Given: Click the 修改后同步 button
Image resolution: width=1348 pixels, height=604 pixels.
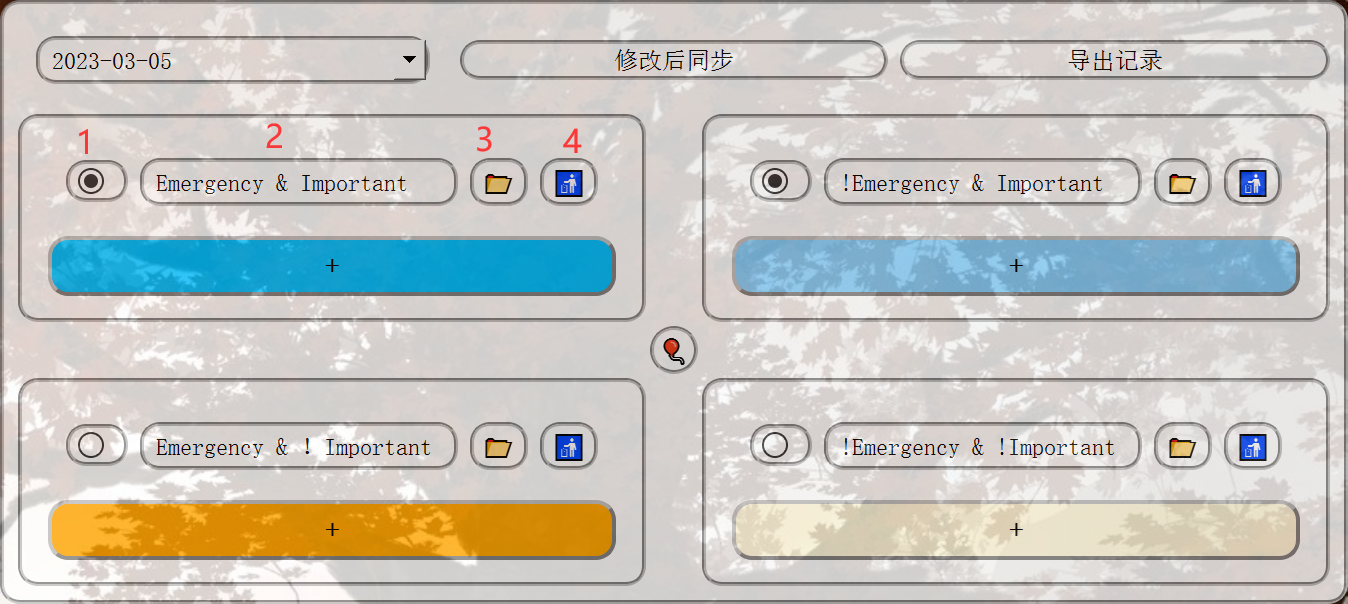Looking at the screenshot, I should click(x=673, y=60).
